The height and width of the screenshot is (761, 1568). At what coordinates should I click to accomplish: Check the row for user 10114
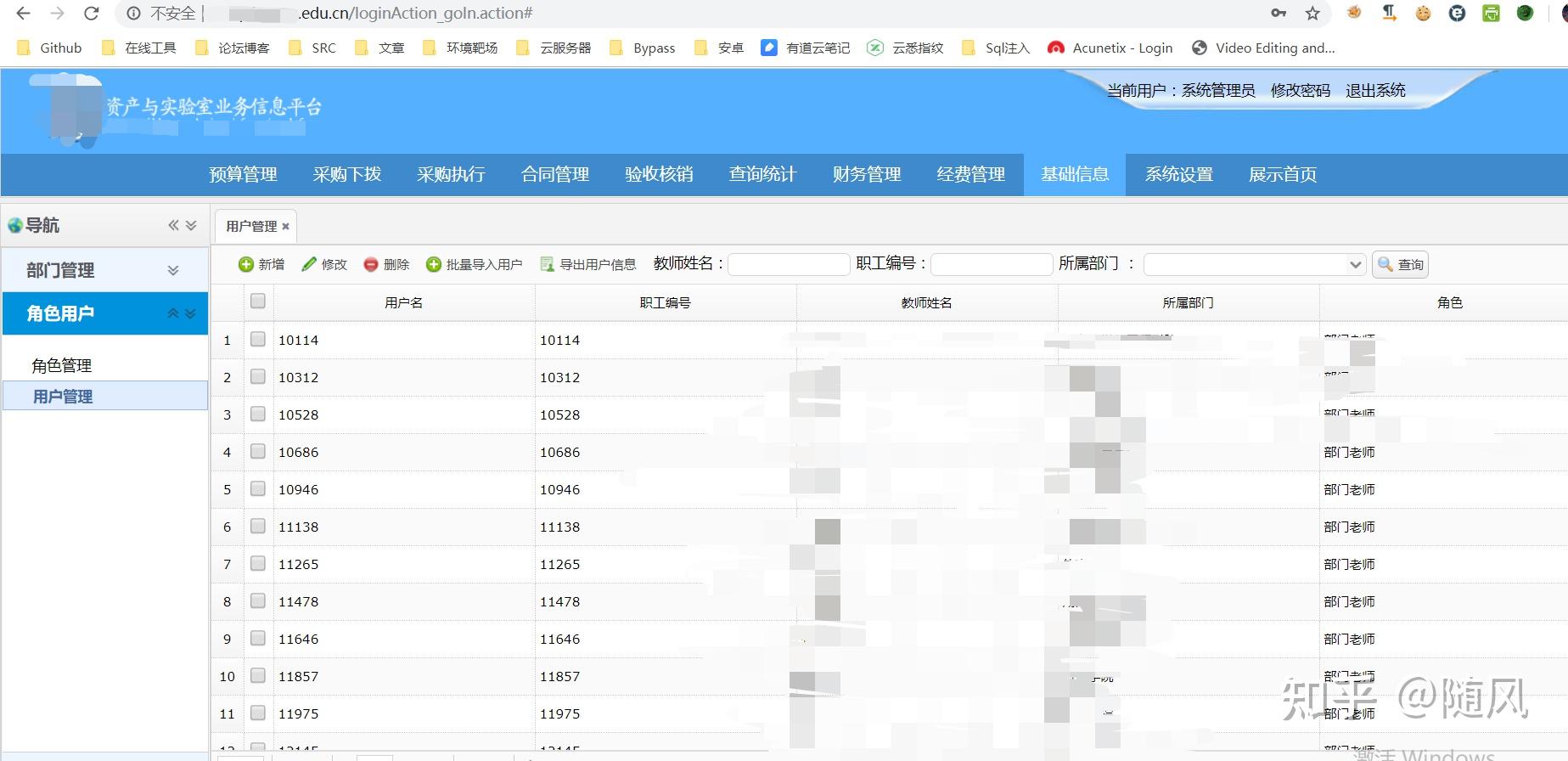point(258,339)
